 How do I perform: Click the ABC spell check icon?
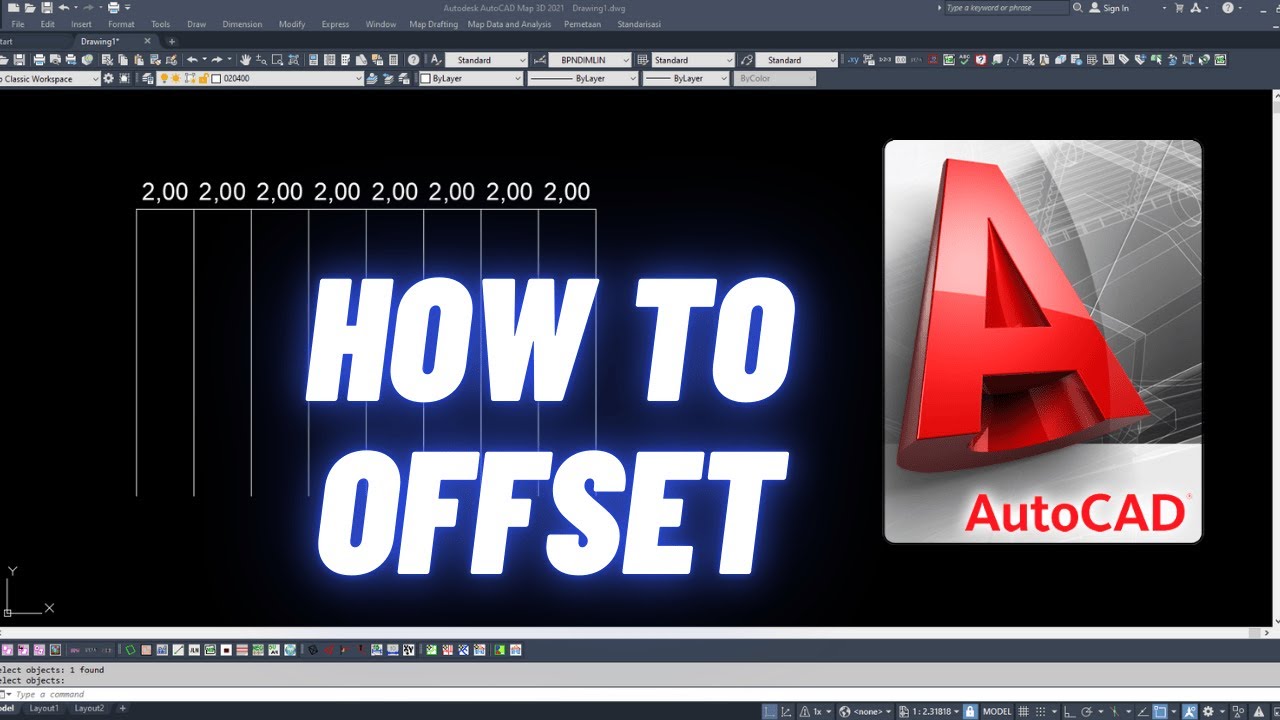(x=965, y=60)
